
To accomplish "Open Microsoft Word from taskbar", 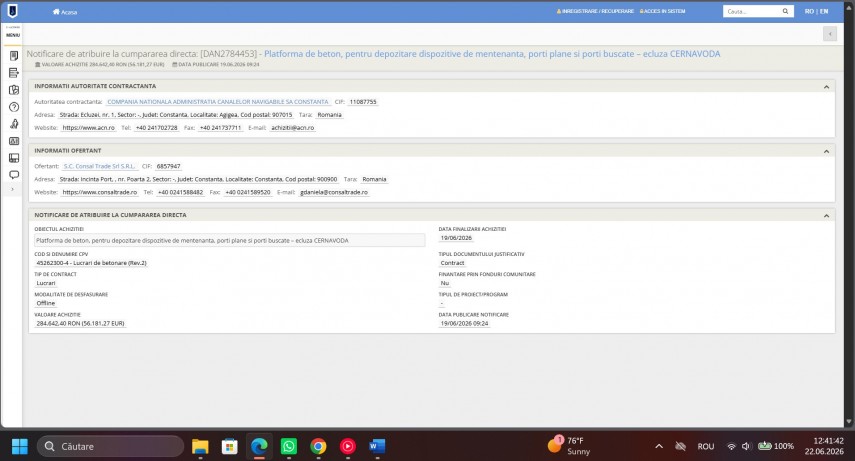I will pos(377,446).
